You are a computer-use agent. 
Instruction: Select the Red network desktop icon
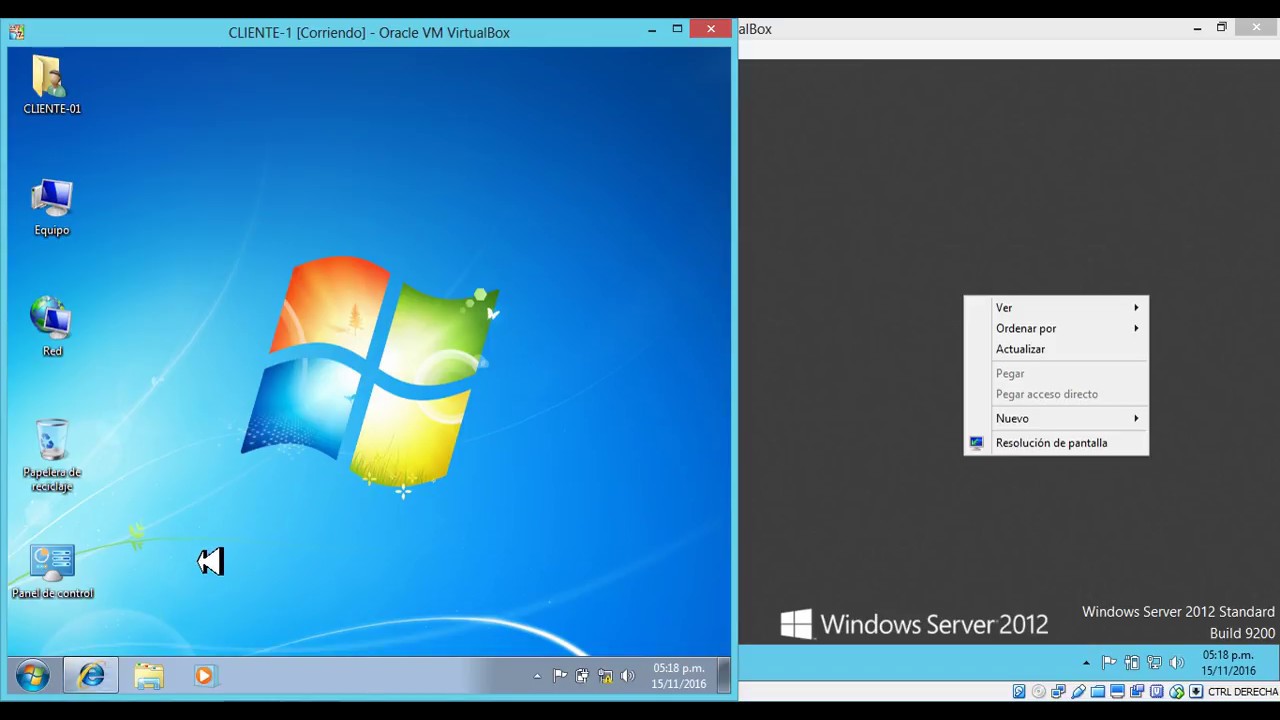[x=51, y=328]
